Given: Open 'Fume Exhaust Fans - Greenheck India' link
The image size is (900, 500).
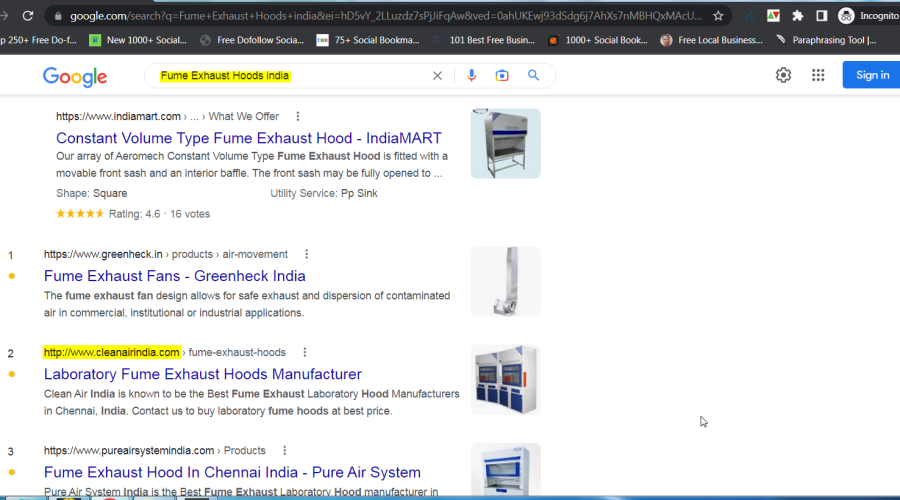Looking at the screenshot, I should point(174,276).
